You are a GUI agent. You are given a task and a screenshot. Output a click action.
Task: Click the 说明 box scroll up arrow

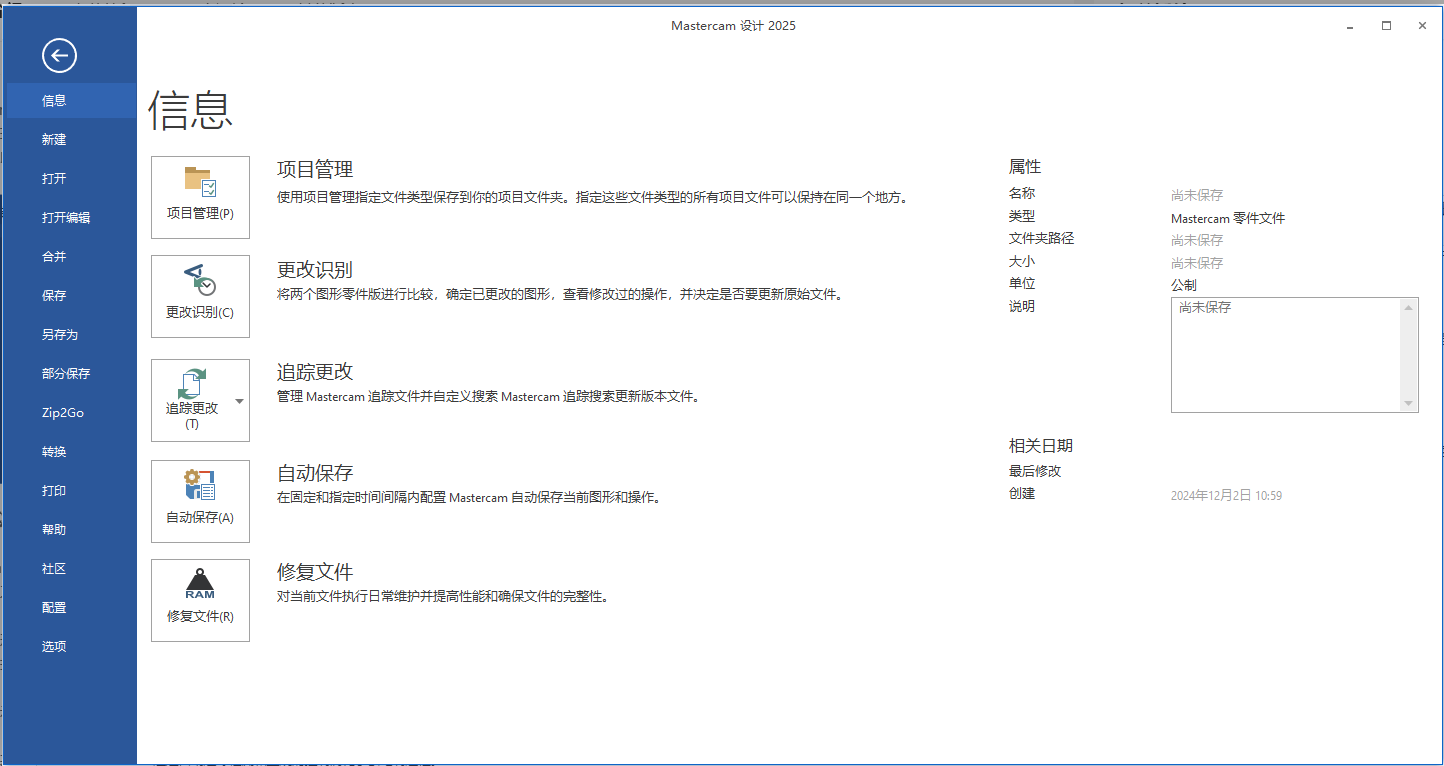click(1409, 307)
